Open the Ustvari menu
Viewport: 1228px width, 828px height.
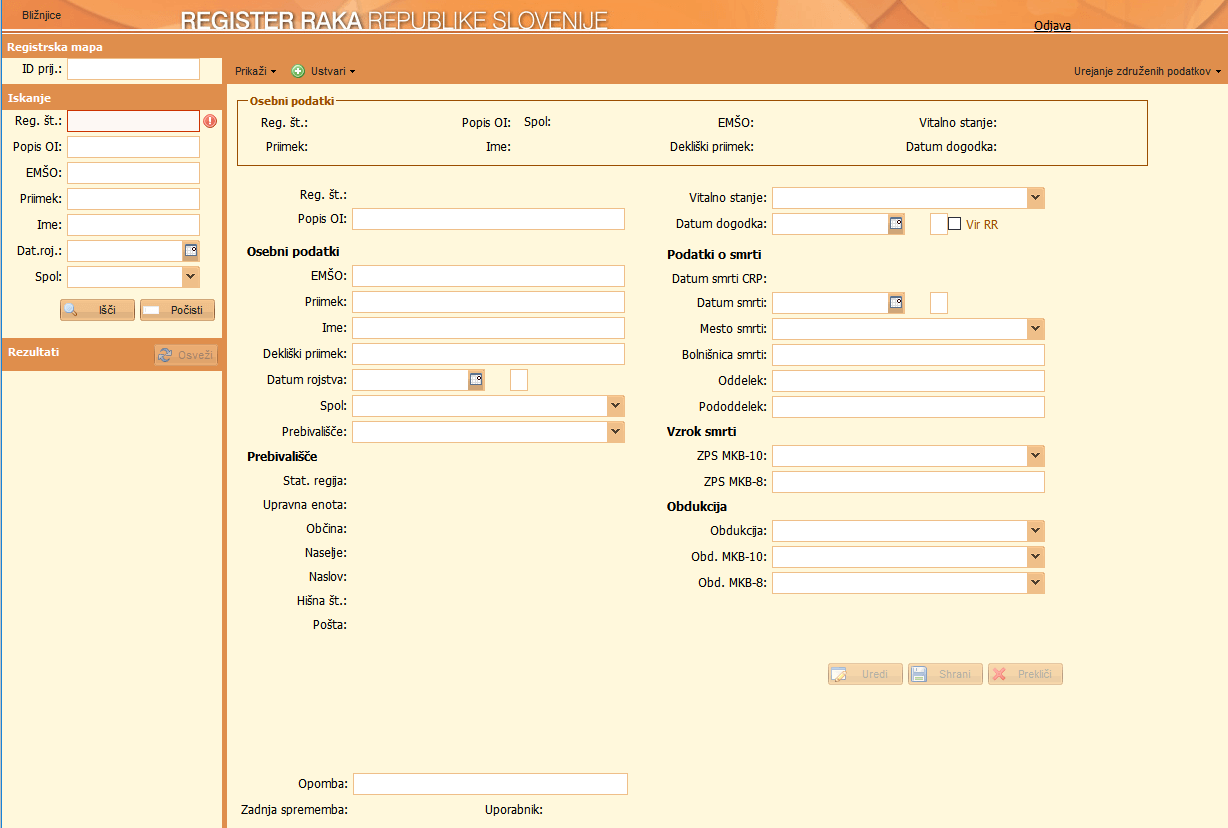(323, 72)
